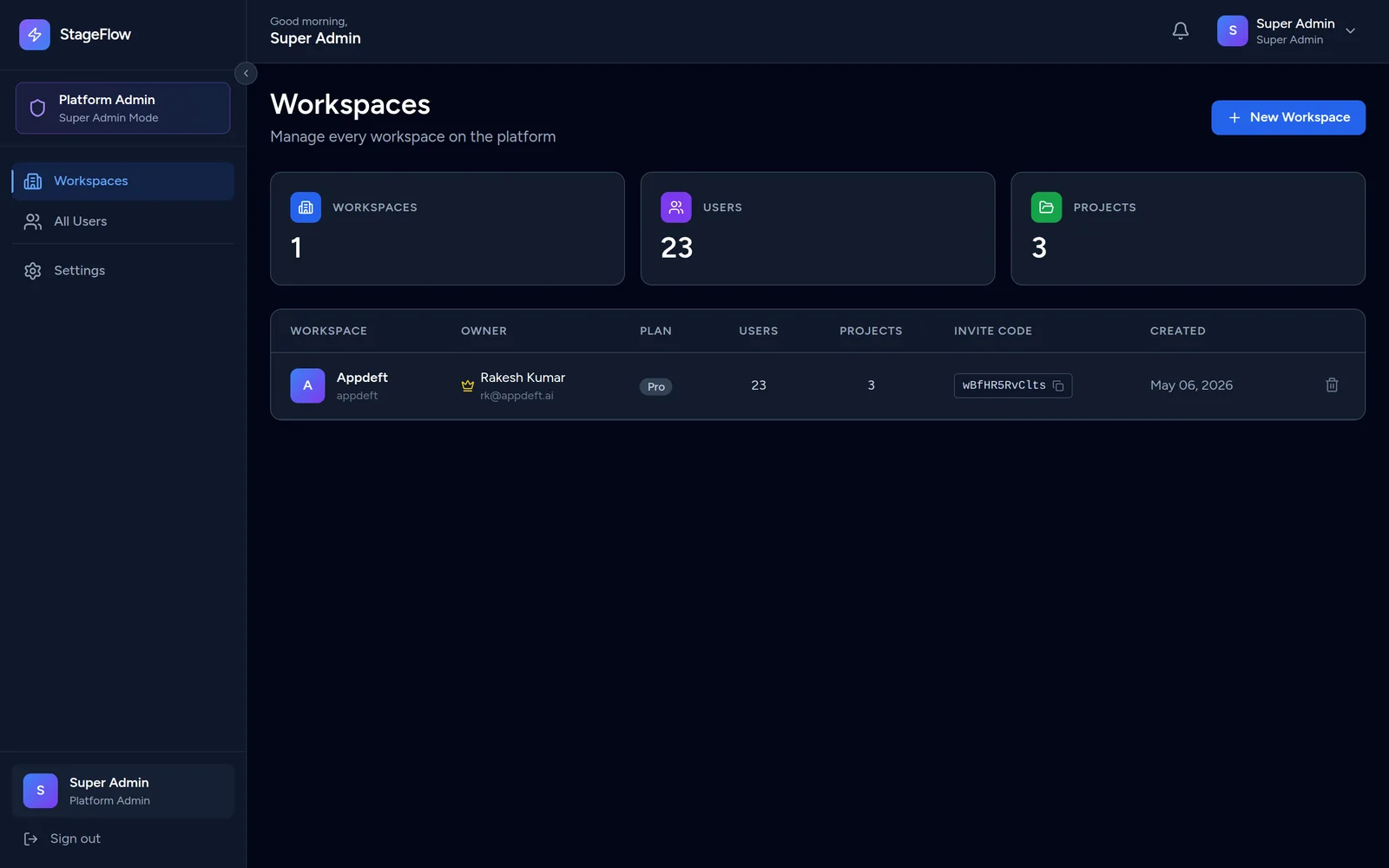1389x868 pixels.
Task: Click the All Users people icon
Action: coord(33,222)
